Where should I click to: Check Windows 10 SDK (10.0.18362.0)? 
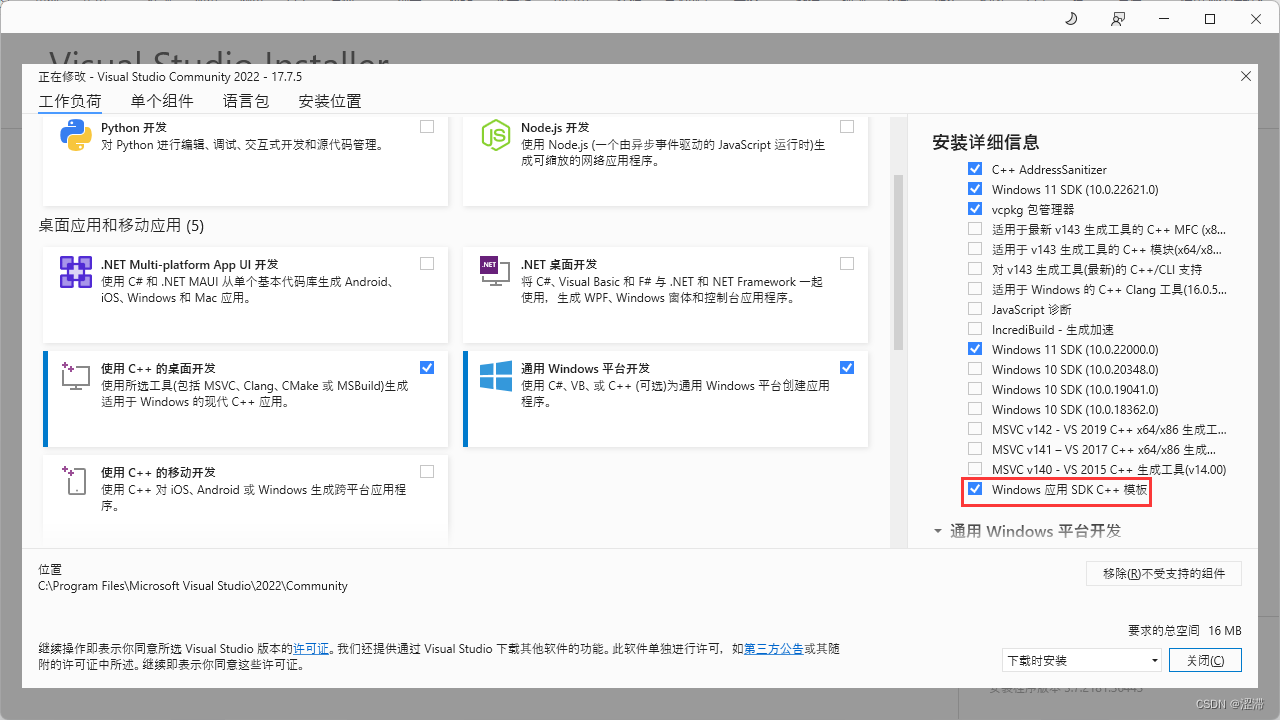pyautogui.click(x=975, y=409)
